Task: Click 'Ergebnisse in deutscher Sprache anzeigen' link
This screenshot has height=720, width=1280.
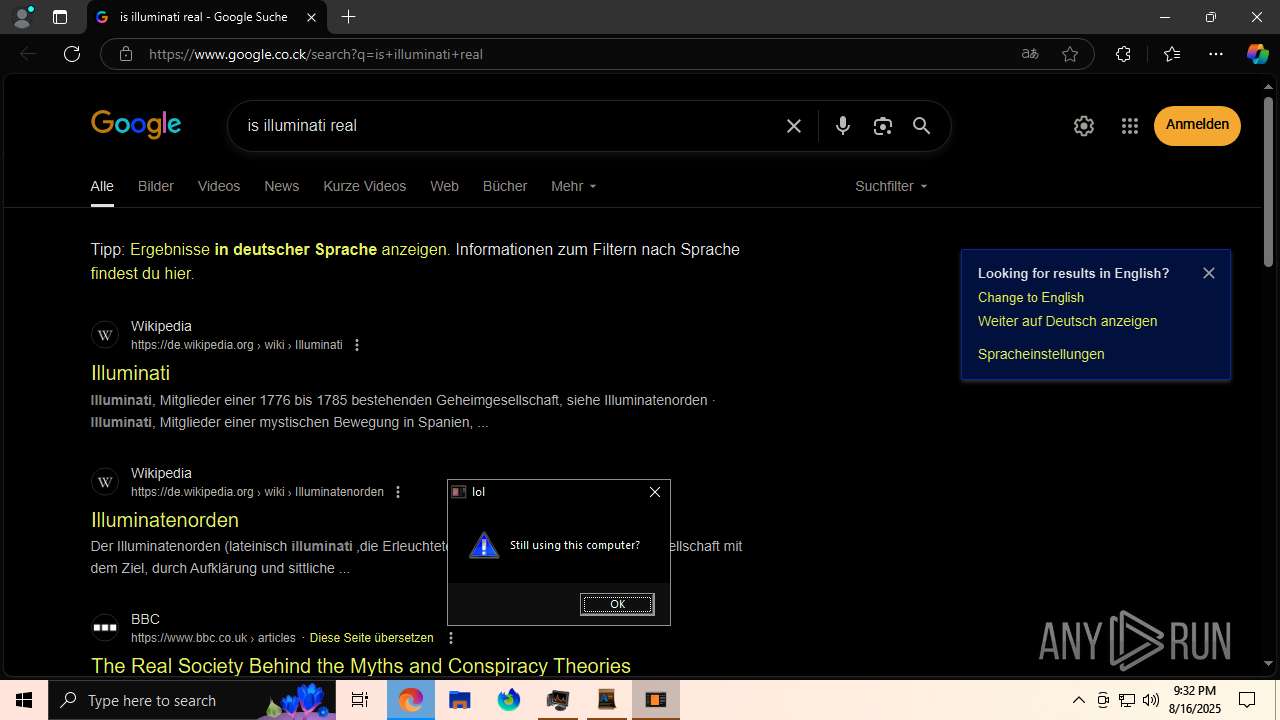Action: pyautogui.click(x=288, y=249)
